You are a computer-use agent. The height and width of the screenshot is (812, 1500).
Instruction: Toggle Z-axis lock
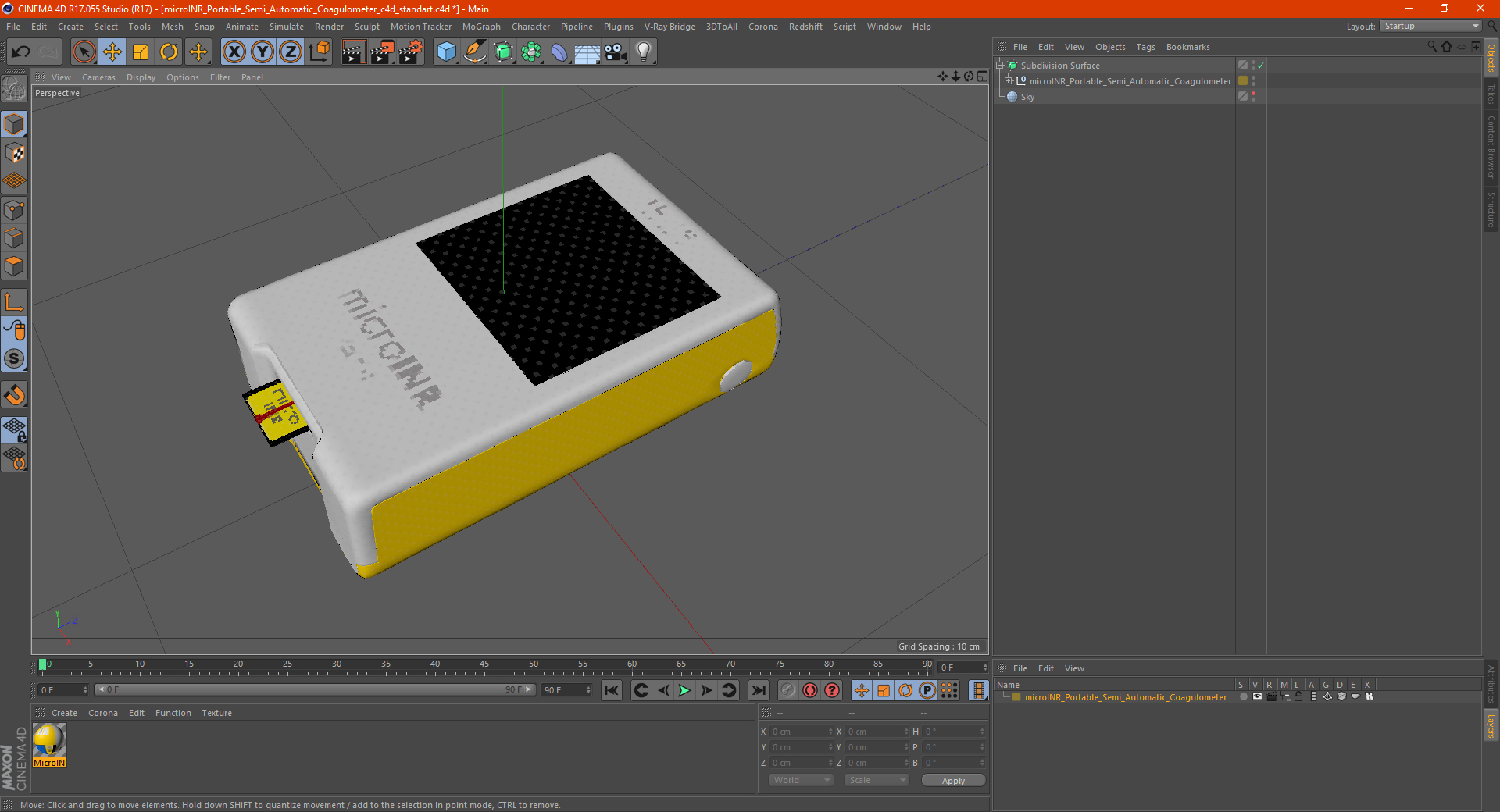pos(291,52)
